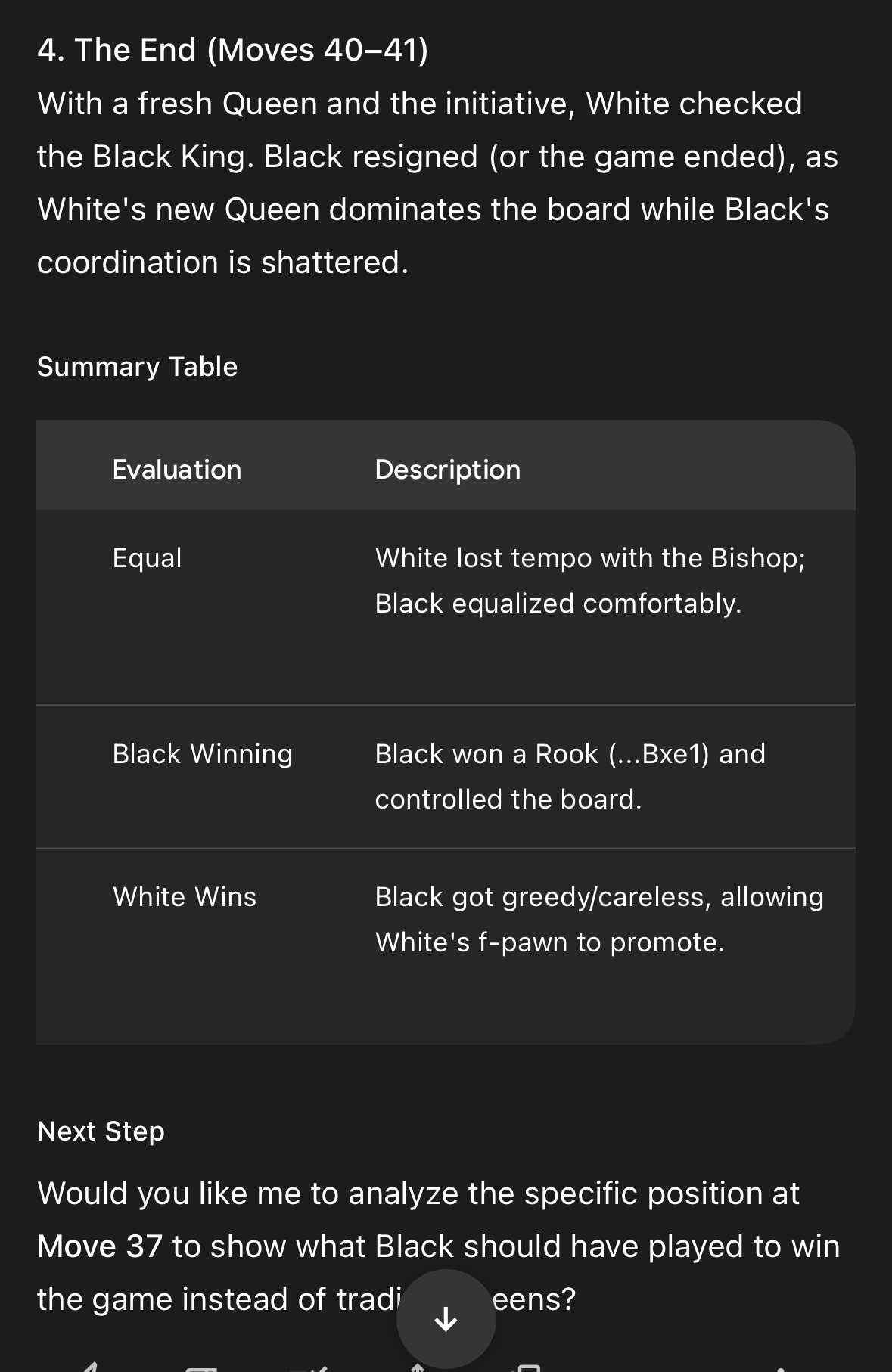Viewport: 892px width, 1372px height.
Task: Click the "4. The End (Moves 40–41)" heading
Action: tap(232, 50)
